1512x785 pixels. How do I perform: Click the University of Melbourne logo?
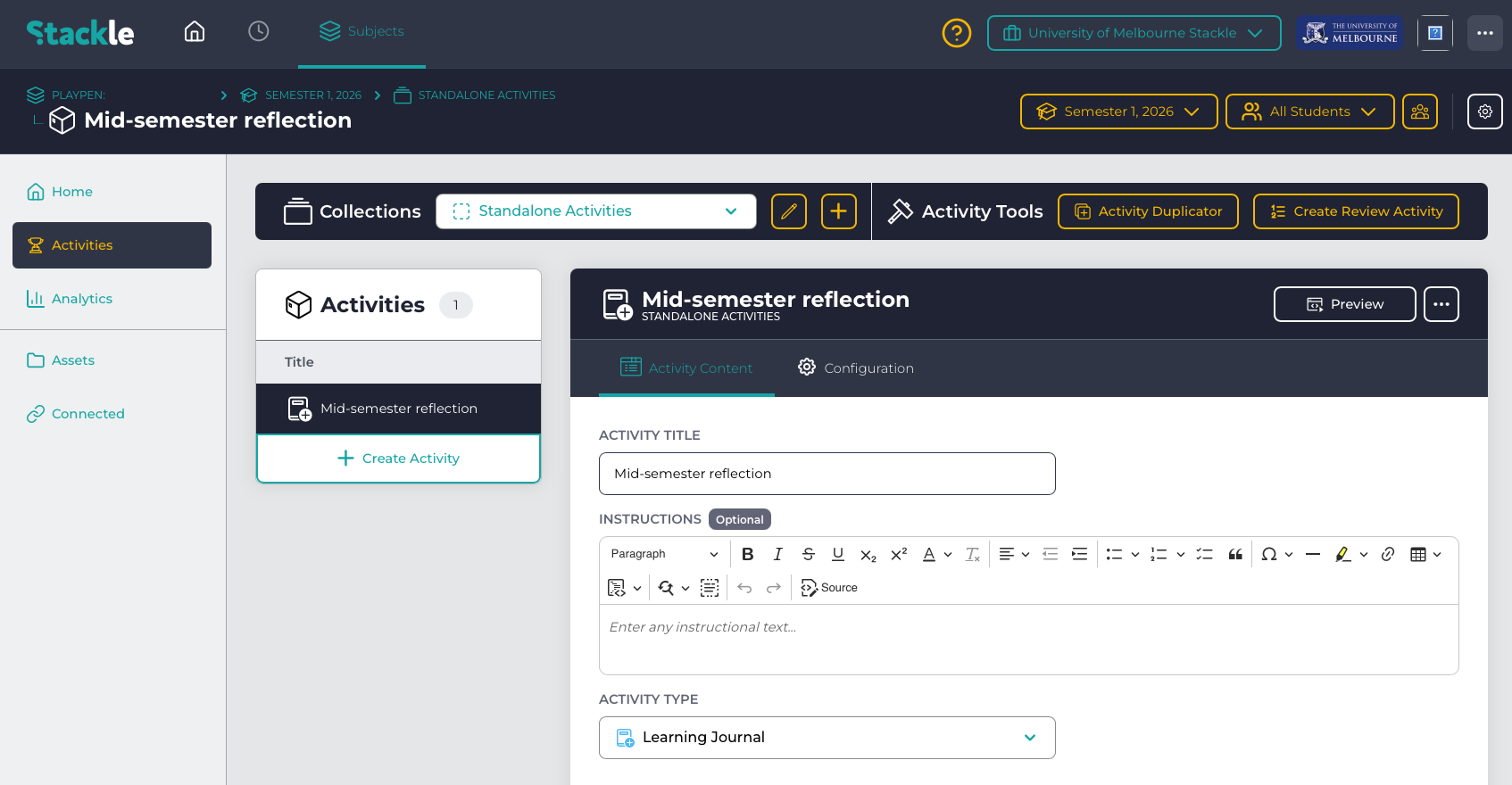tap(1350, 33)
